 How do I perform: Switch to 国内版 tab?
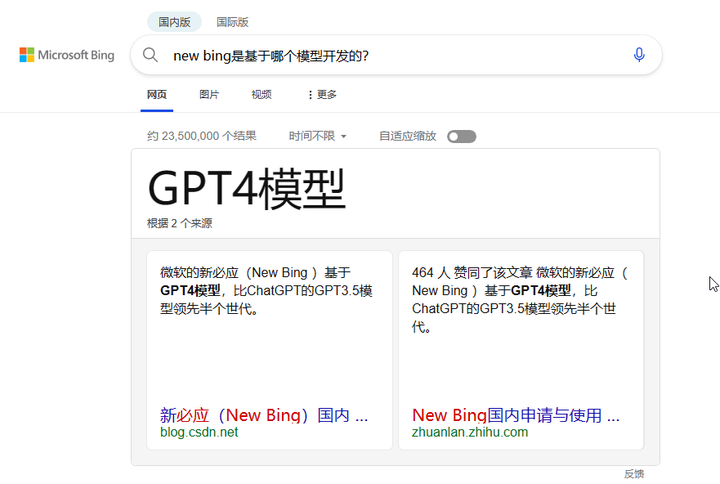pyautogui.click(x=174, y=22)
